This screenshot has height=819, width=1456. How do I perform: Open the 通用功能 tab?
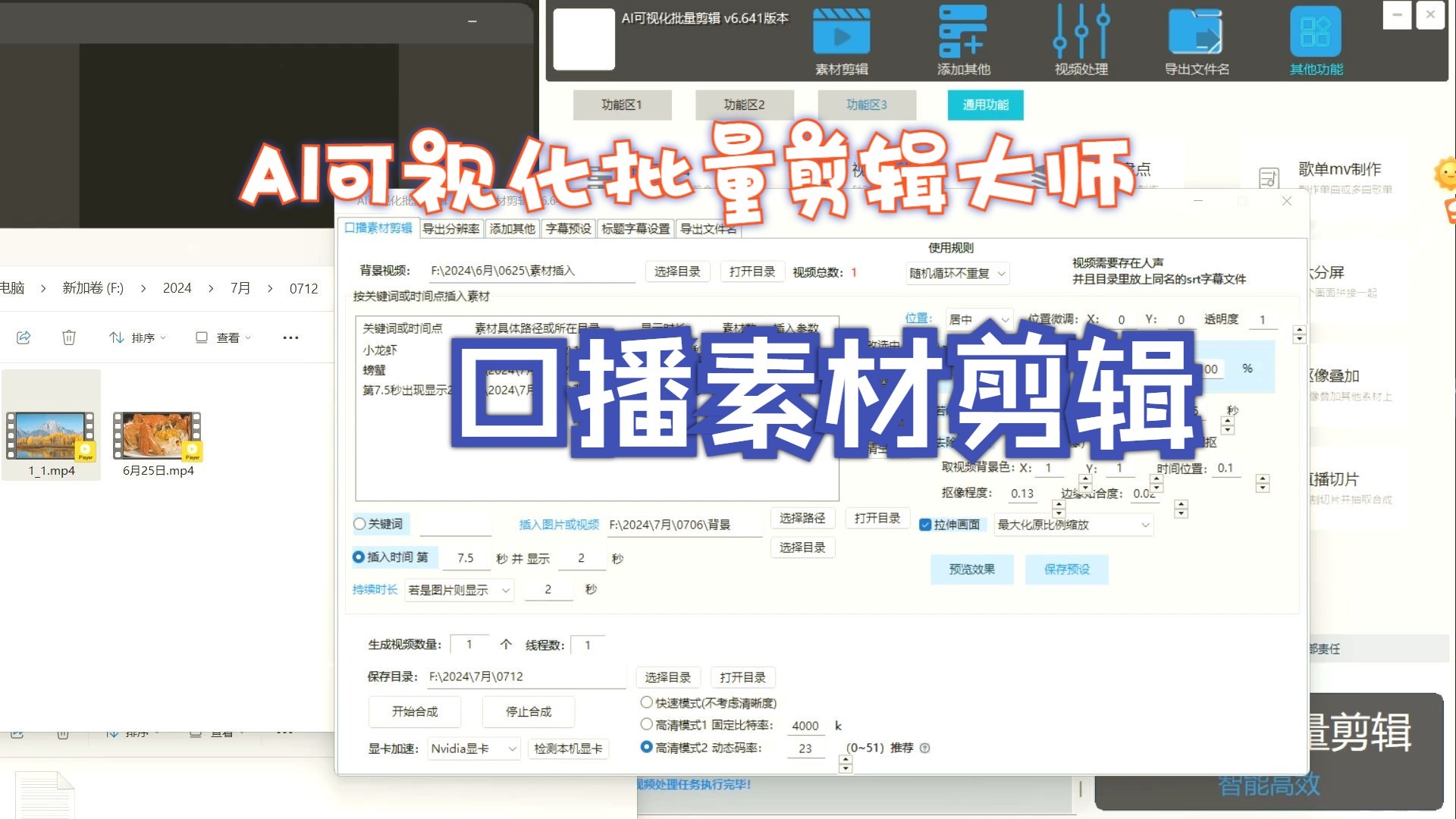tap(986, 105)
